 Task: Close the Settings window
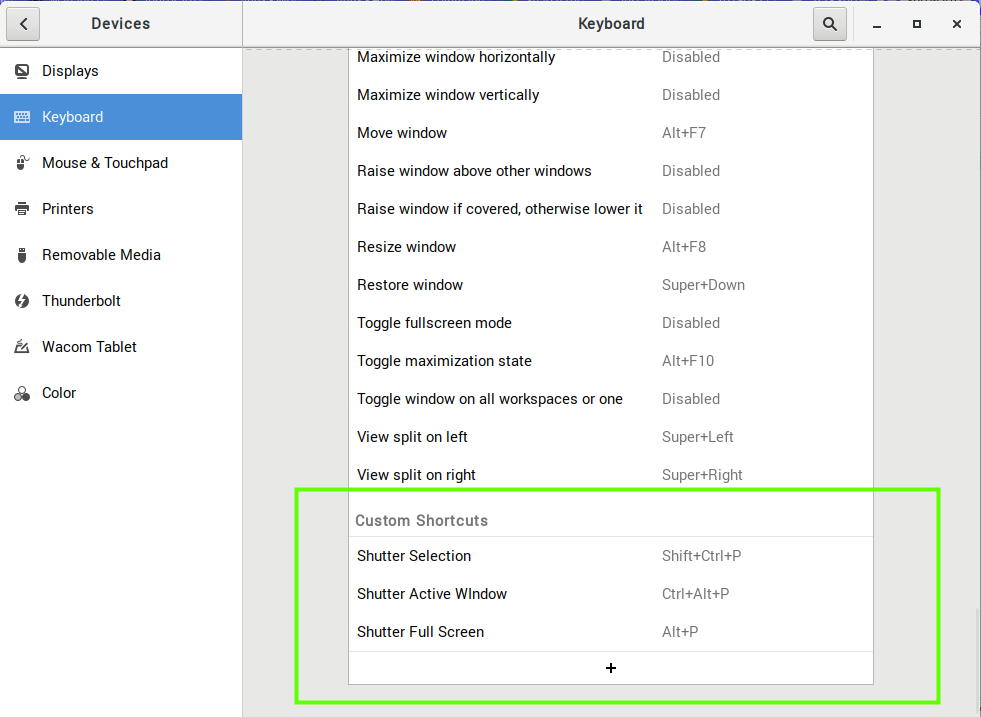point(957,24)
